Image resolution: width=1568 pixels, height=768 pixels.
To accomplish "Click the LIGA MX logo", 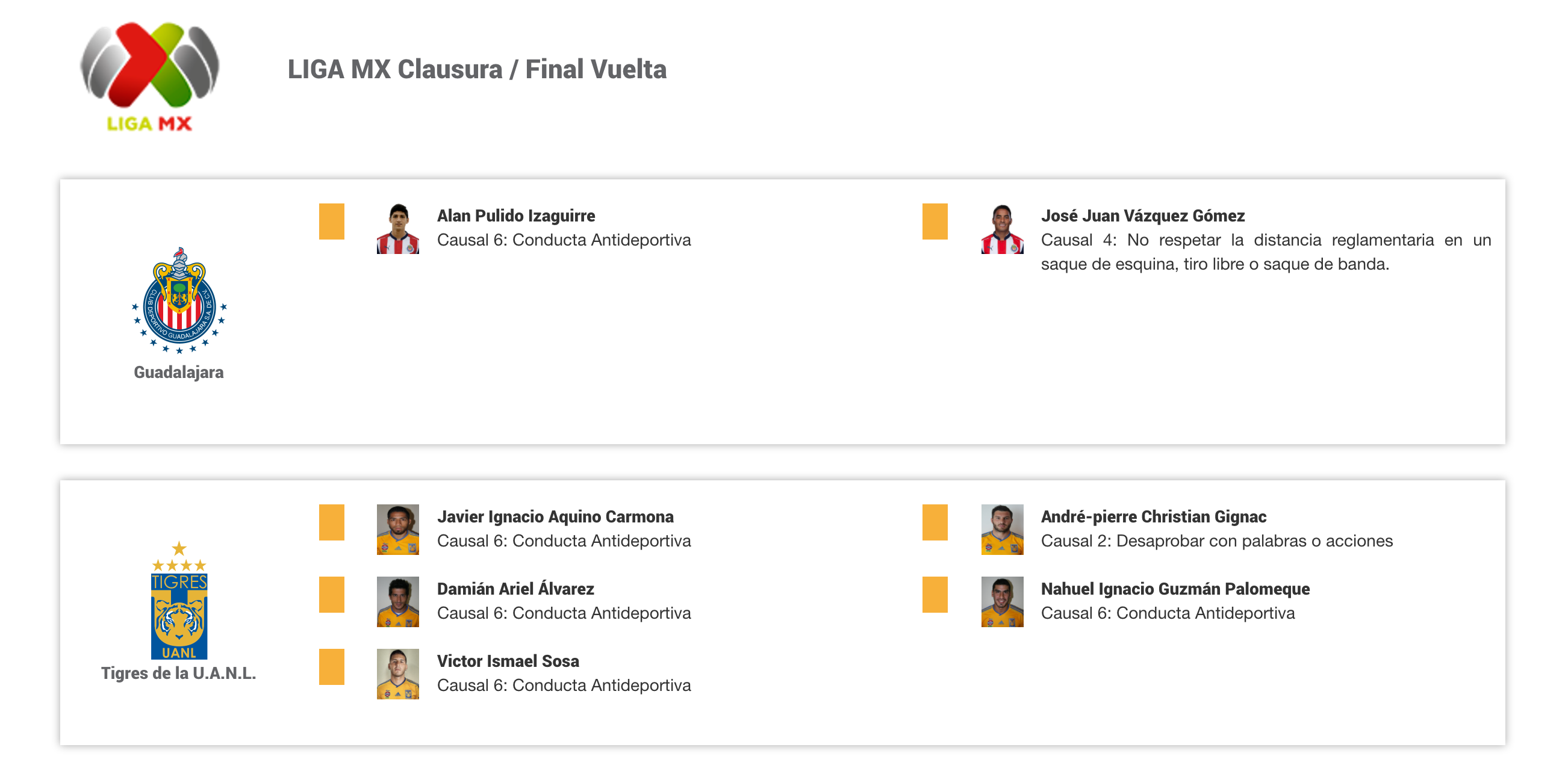I will 150,76.
